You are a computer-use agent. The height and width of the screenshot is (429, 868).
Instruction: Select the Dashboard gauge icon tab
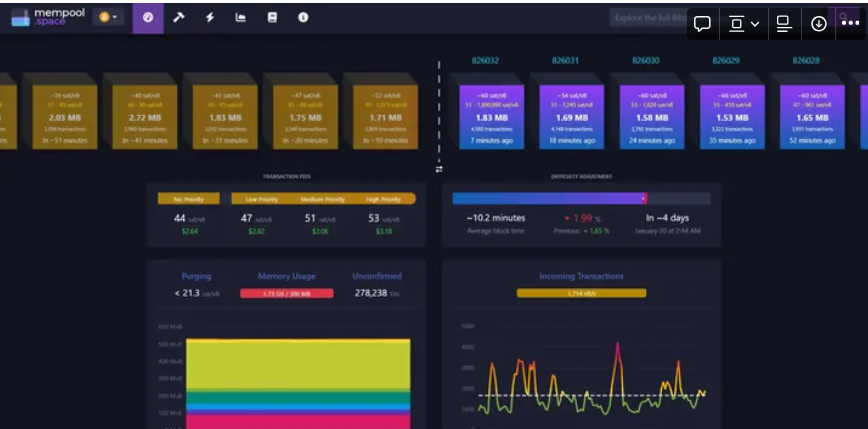[148, 17]
